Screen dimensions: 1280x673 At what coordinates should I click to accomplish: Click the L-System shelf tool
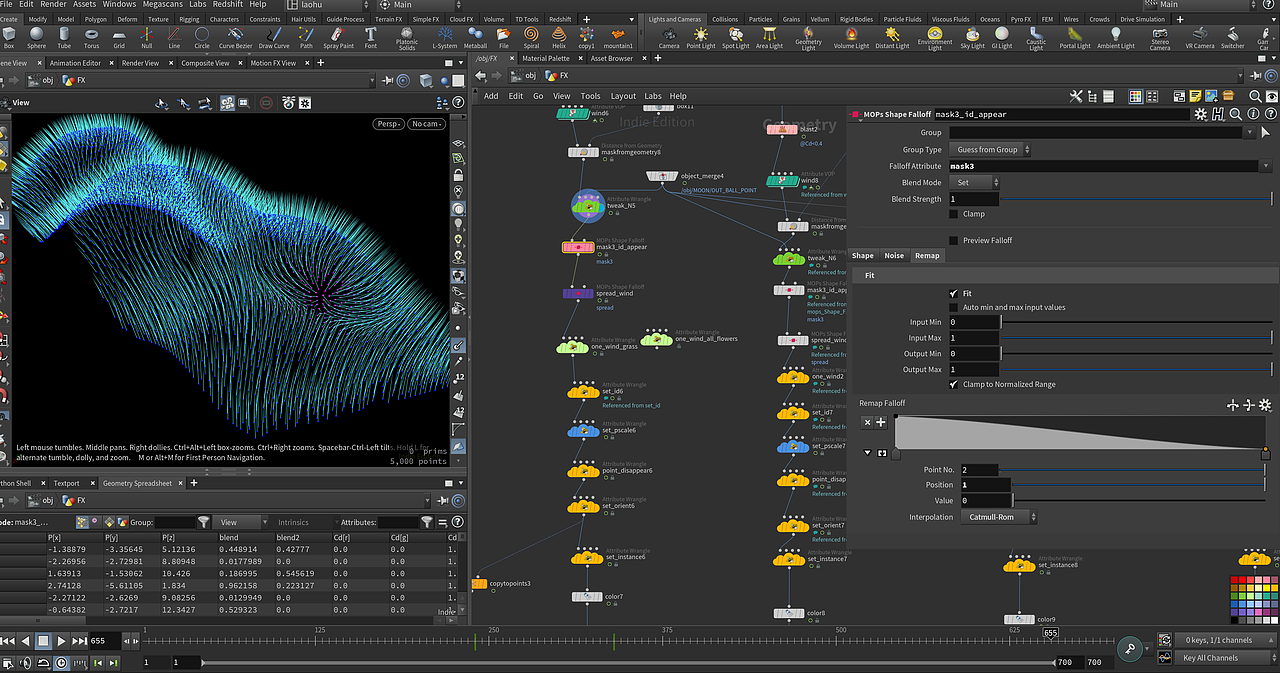tap(446, 38)
